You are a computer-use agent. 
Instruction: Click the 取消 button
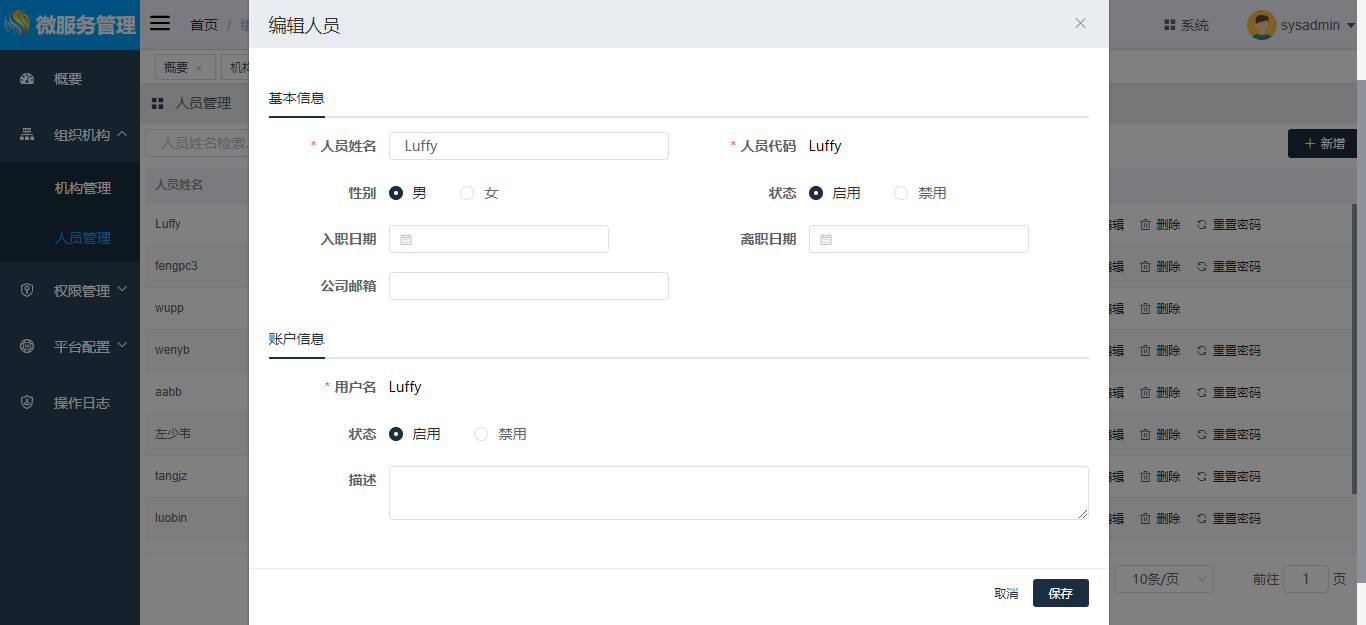pos(1006,593)
